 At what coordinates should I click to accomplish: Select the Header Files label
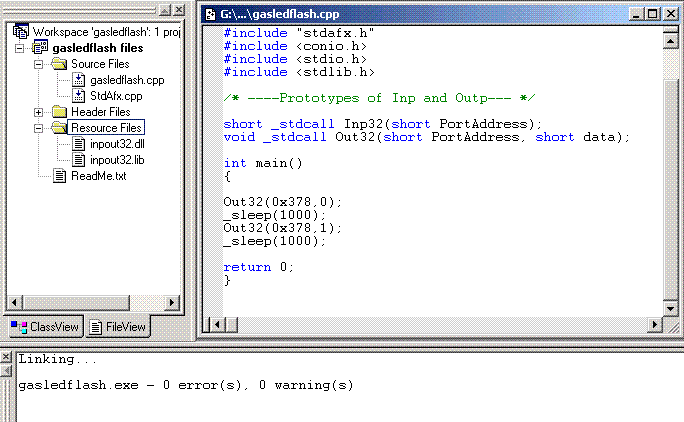click(x=101, y=112)
